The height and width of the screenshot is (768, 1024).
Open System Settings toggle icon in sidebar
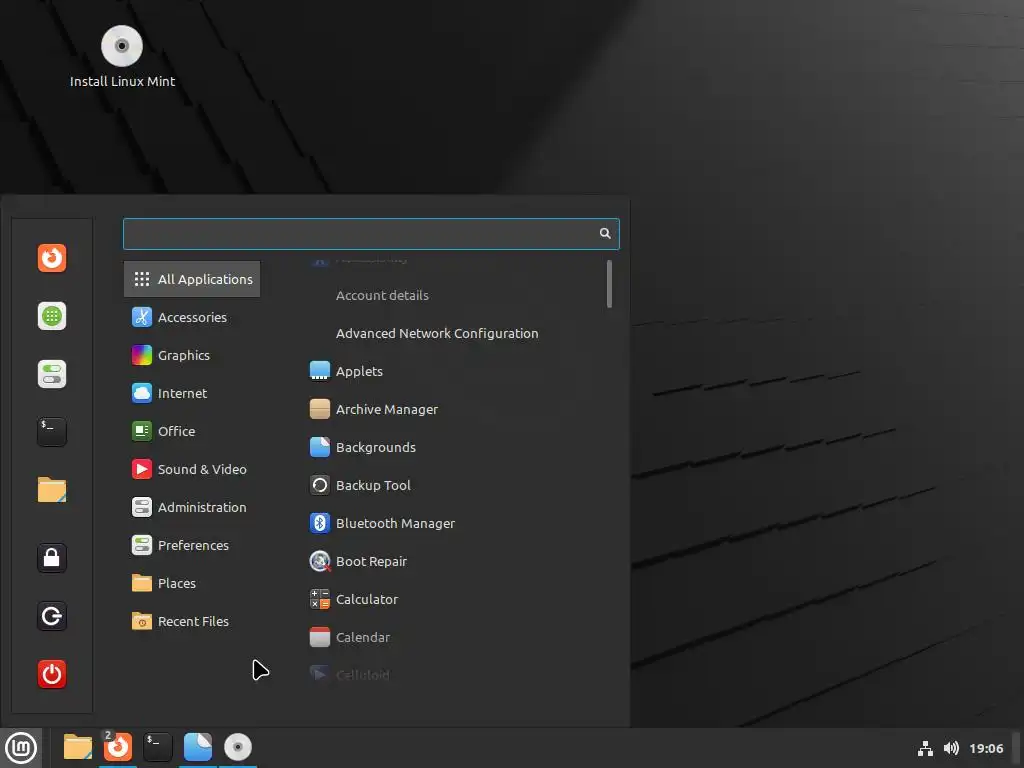tap(52, 374)
